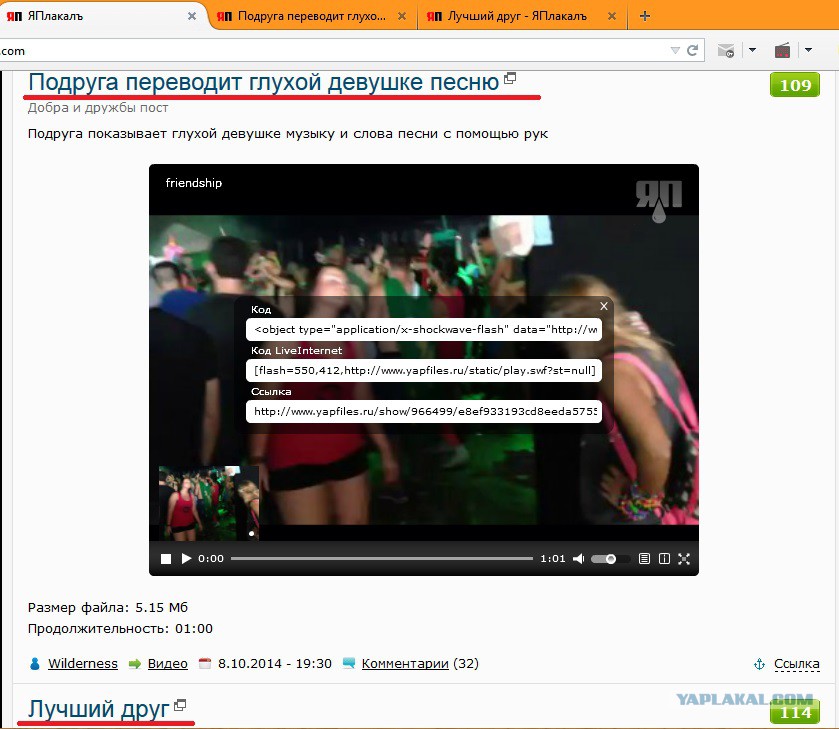Seek on the video progress bar
The width and height of the screenshot is (839, 729).
[x=382, y=559]
